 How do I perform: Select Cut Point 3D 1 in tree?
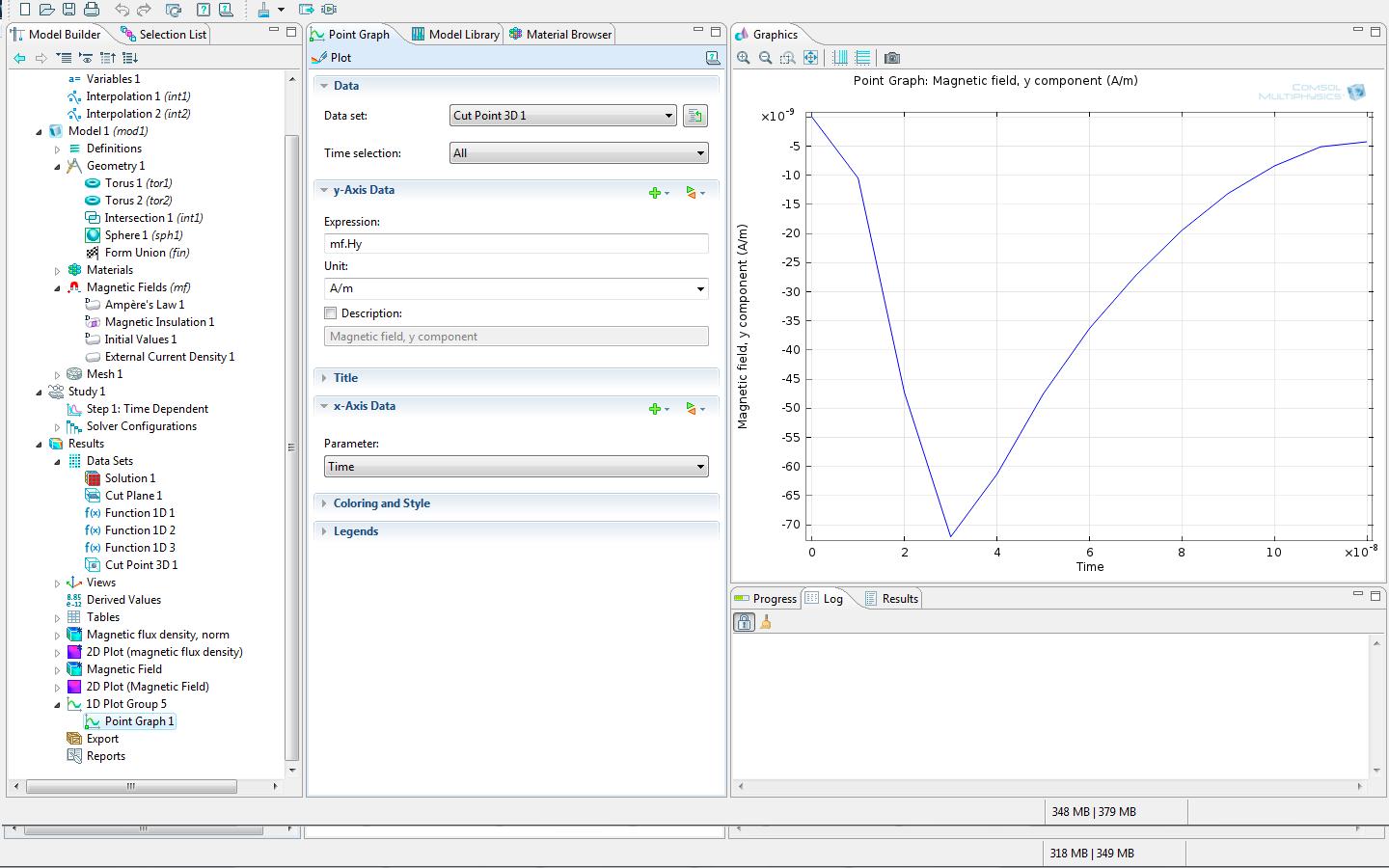click(x=141, y=565)
